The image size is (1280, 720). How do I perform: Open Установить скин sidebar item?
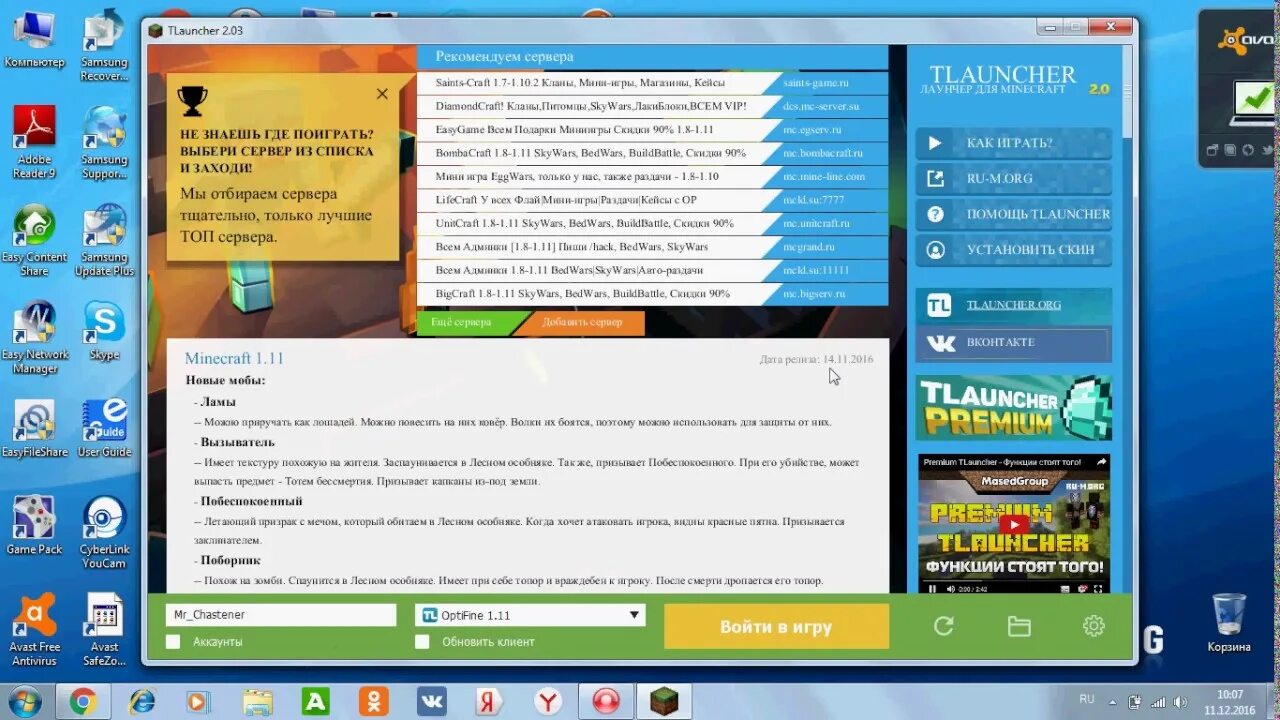point(1013,250)
